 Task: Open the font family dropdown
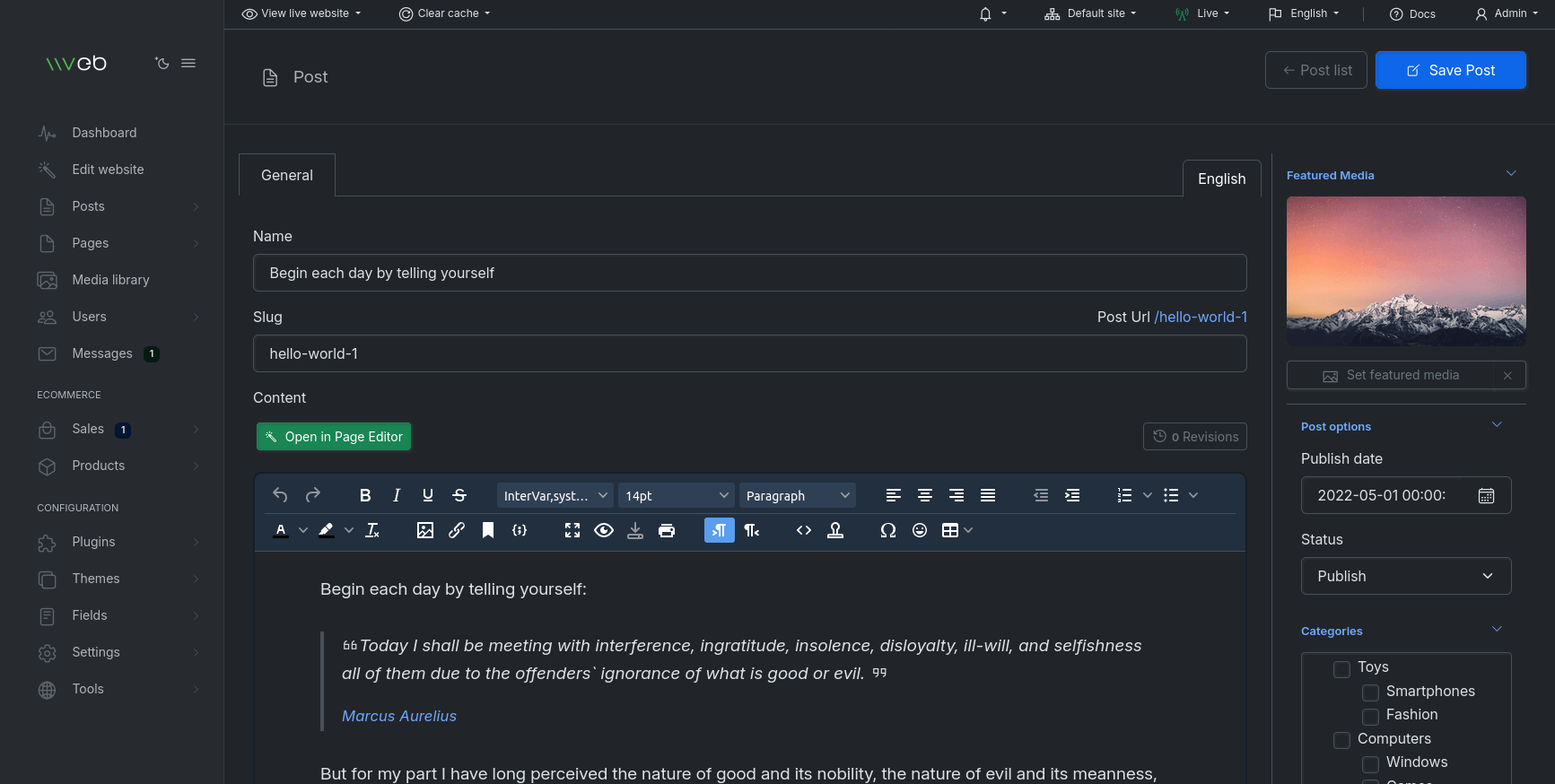pos(555,495)
